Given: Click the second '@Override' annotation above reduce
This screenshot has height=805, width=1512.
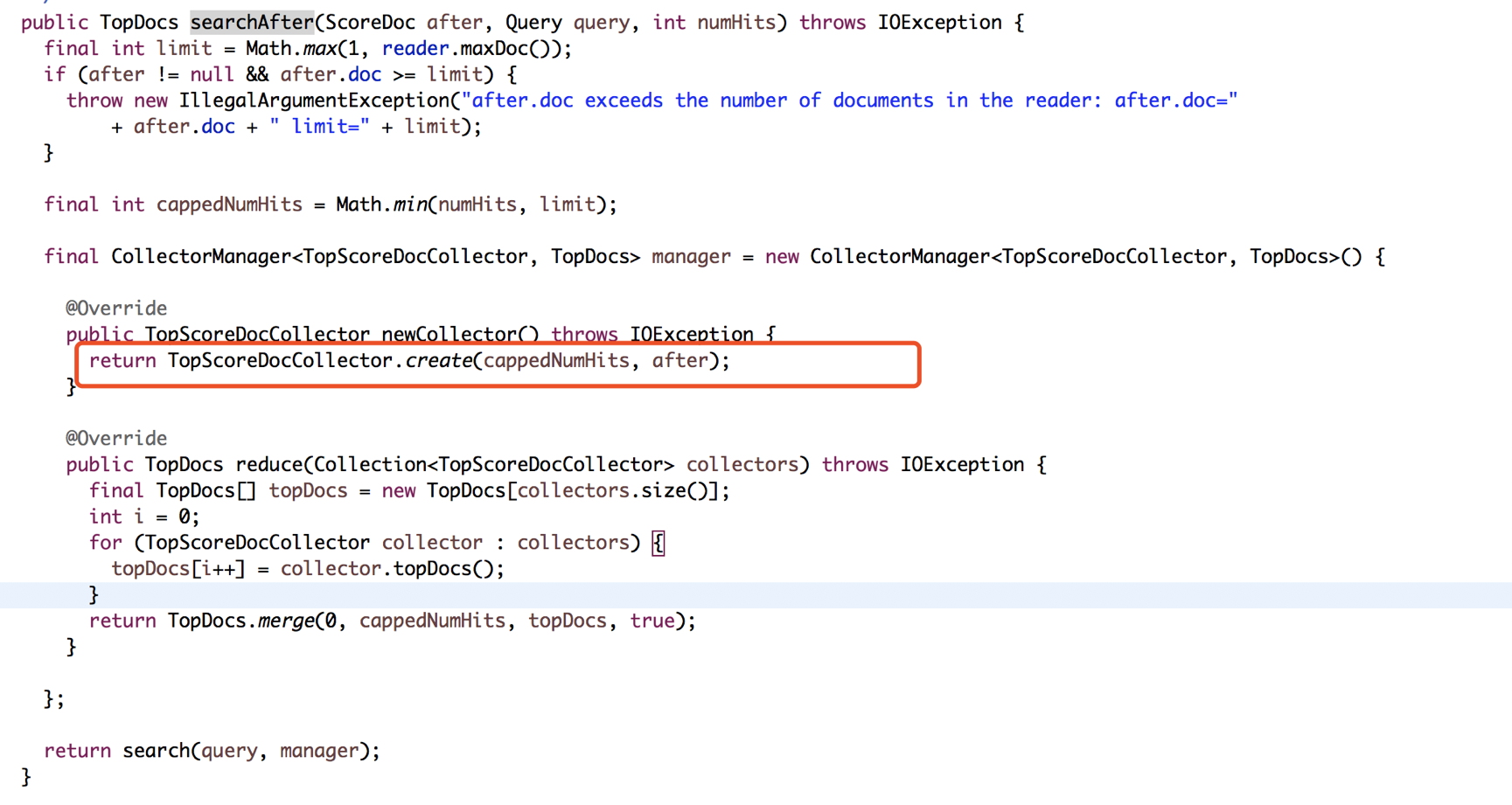Looking at the screenshot, I should [x=116, y=439].
